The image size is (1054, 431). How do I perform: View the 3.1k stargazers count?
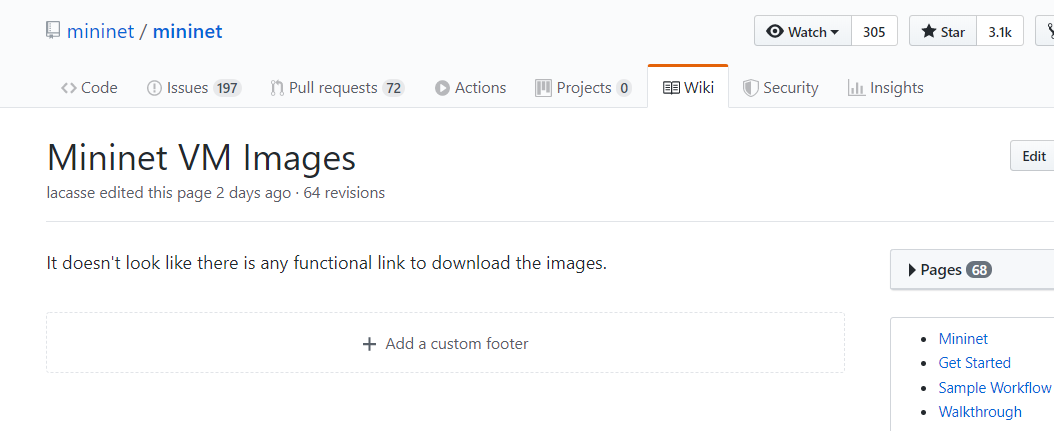(1000, 32)
